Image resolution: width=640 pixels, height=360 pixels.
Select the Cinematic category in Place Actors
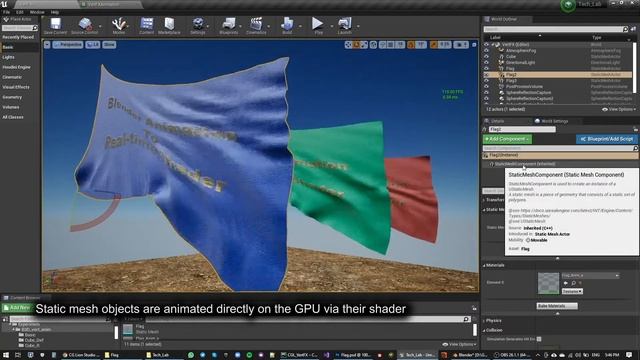(12, 77)
